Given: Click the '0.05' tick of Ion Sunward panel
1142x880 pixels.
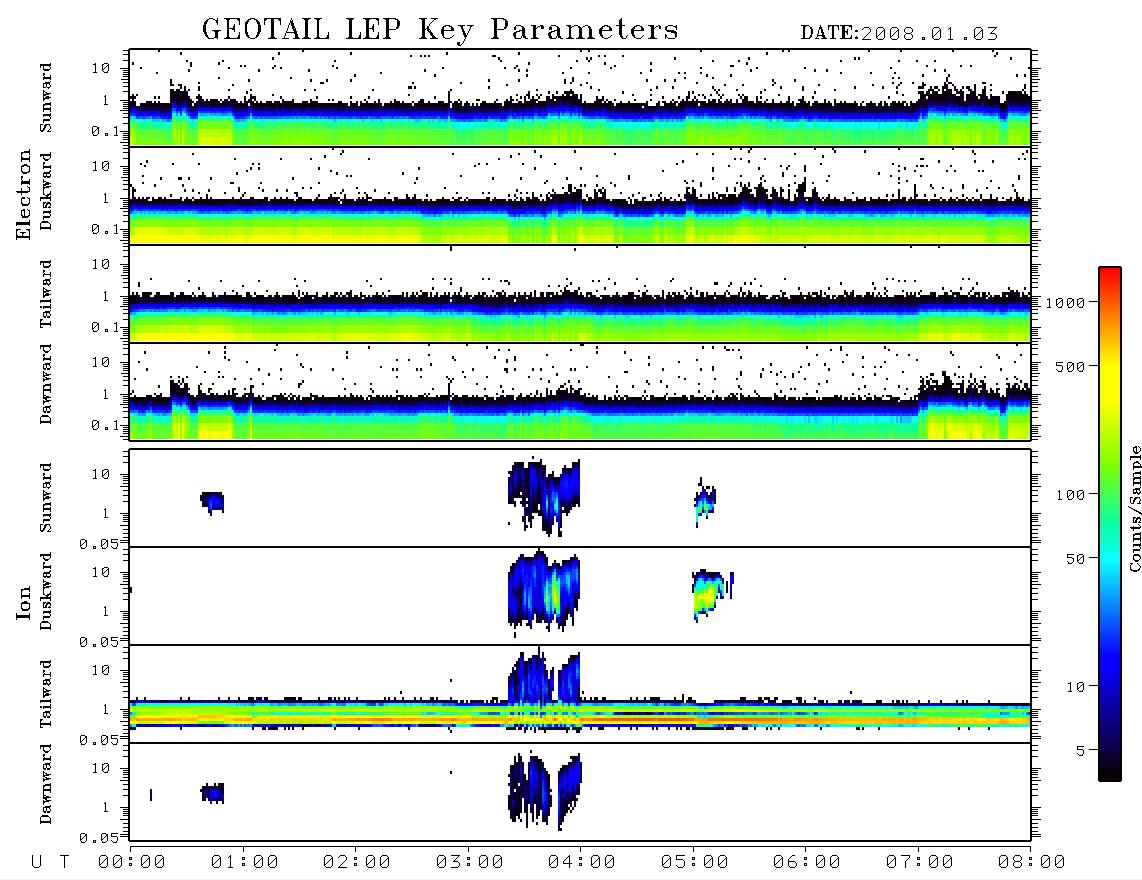Looking at the screenshot, I should 98,544.
